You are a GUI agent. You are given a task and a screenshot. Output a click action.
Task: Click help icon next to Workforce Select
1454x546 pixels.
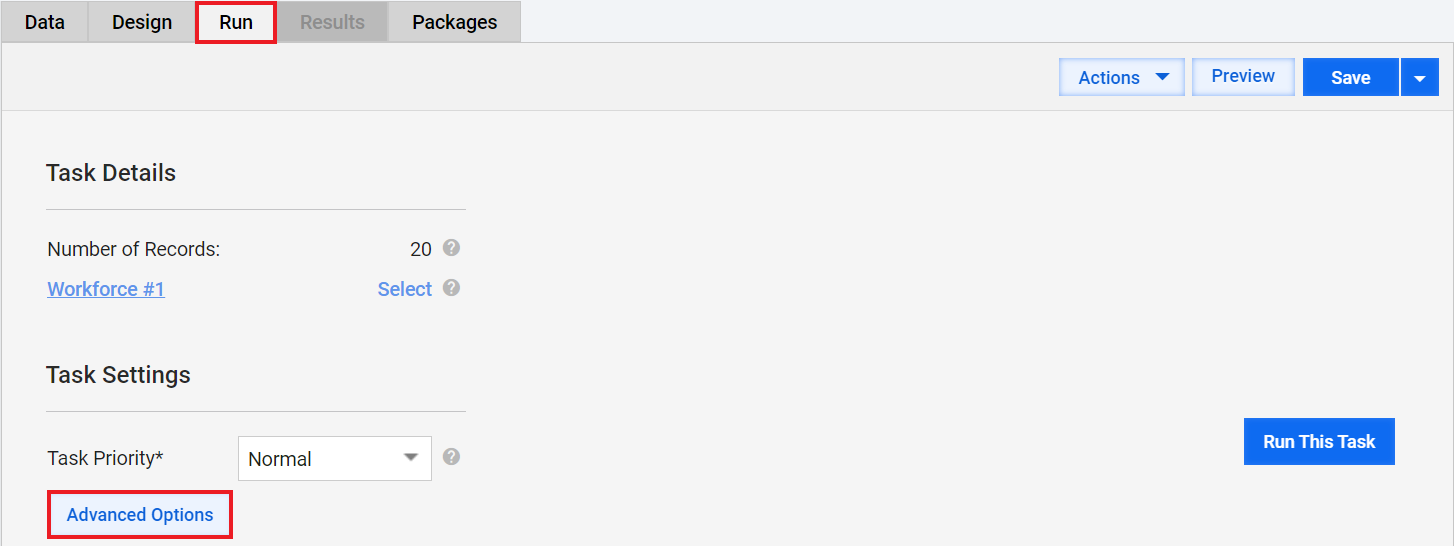click(451, 288)
